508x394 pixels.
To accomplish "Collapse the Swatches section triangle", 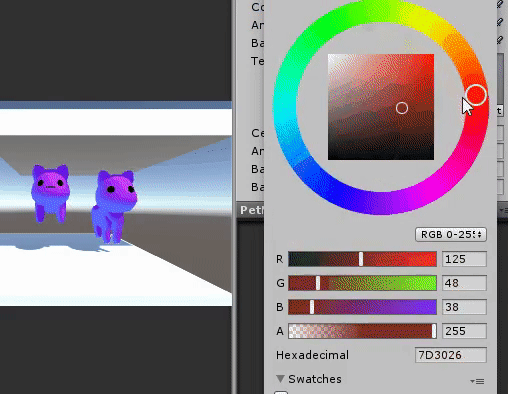I will pos(280,379).
